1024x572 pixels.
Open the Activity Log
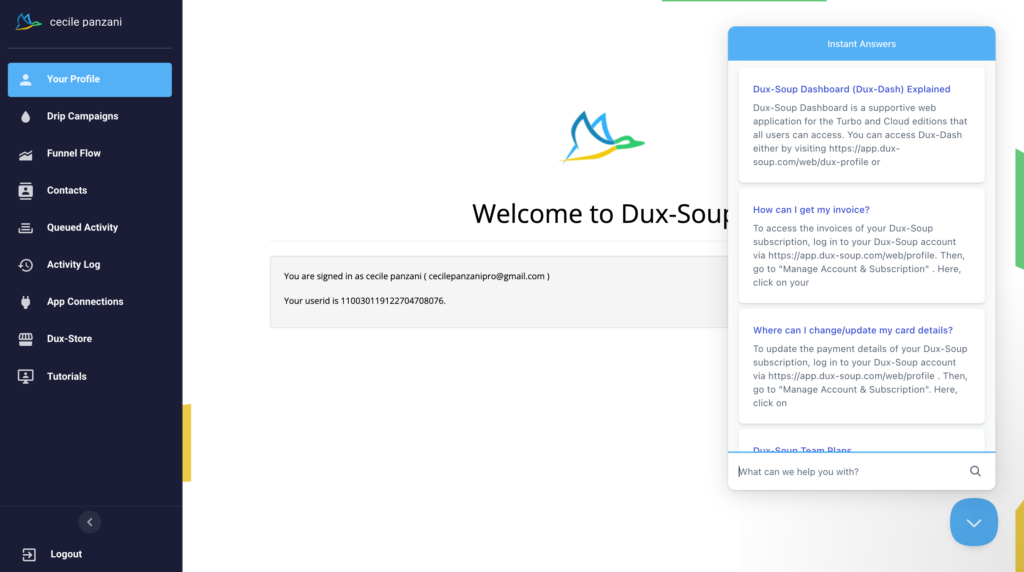coord(89,264)
